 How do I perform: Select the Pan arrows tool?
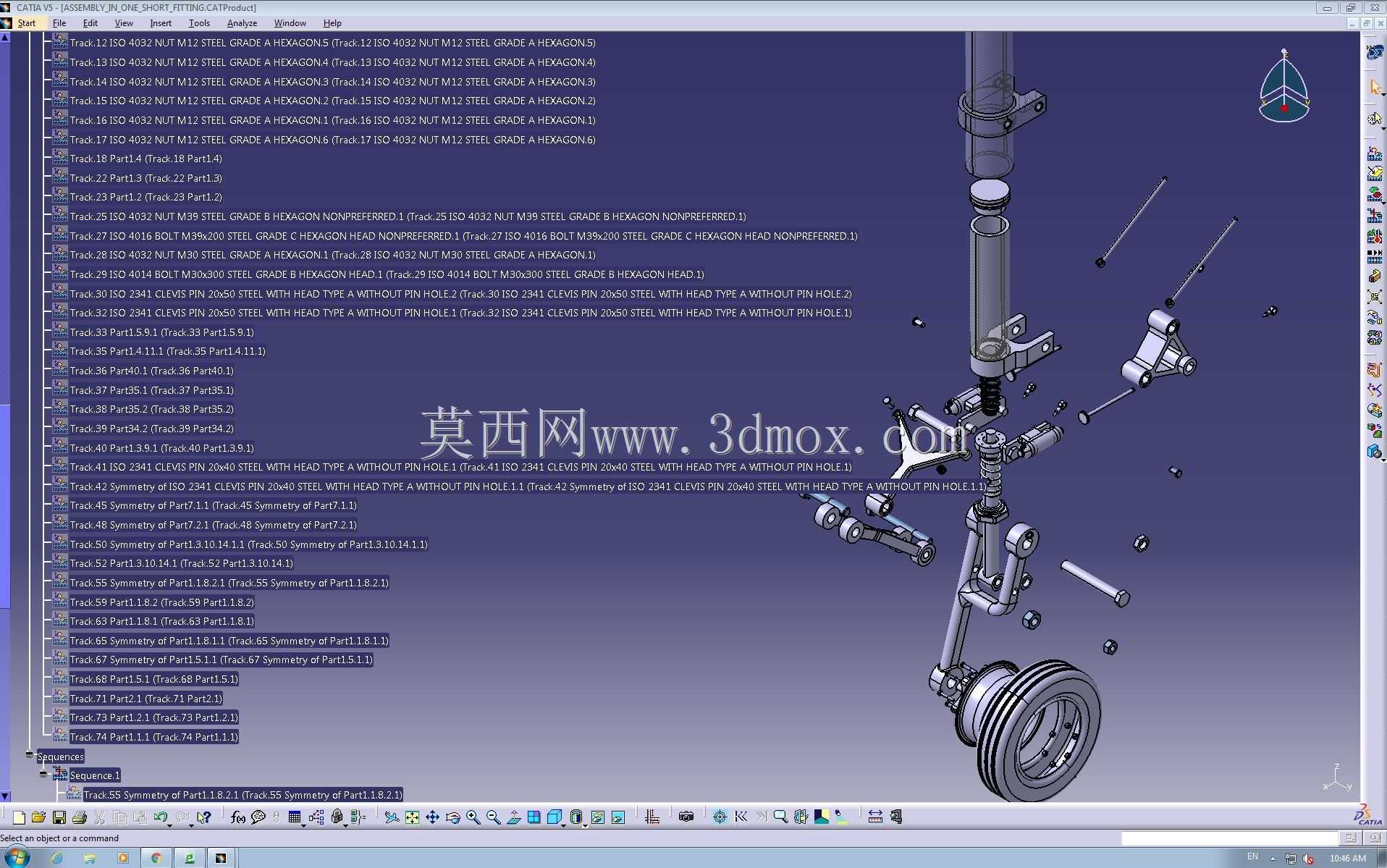432,817
